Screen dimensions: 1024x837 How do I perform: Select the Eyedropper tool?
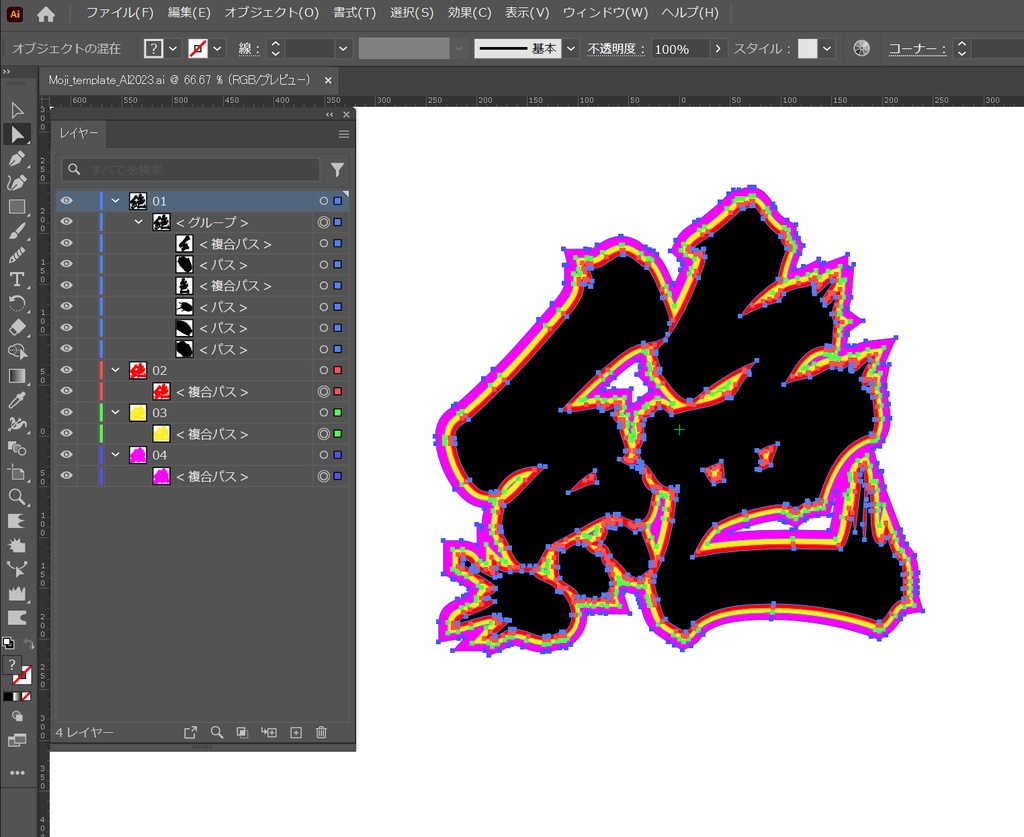click(17, 400)
